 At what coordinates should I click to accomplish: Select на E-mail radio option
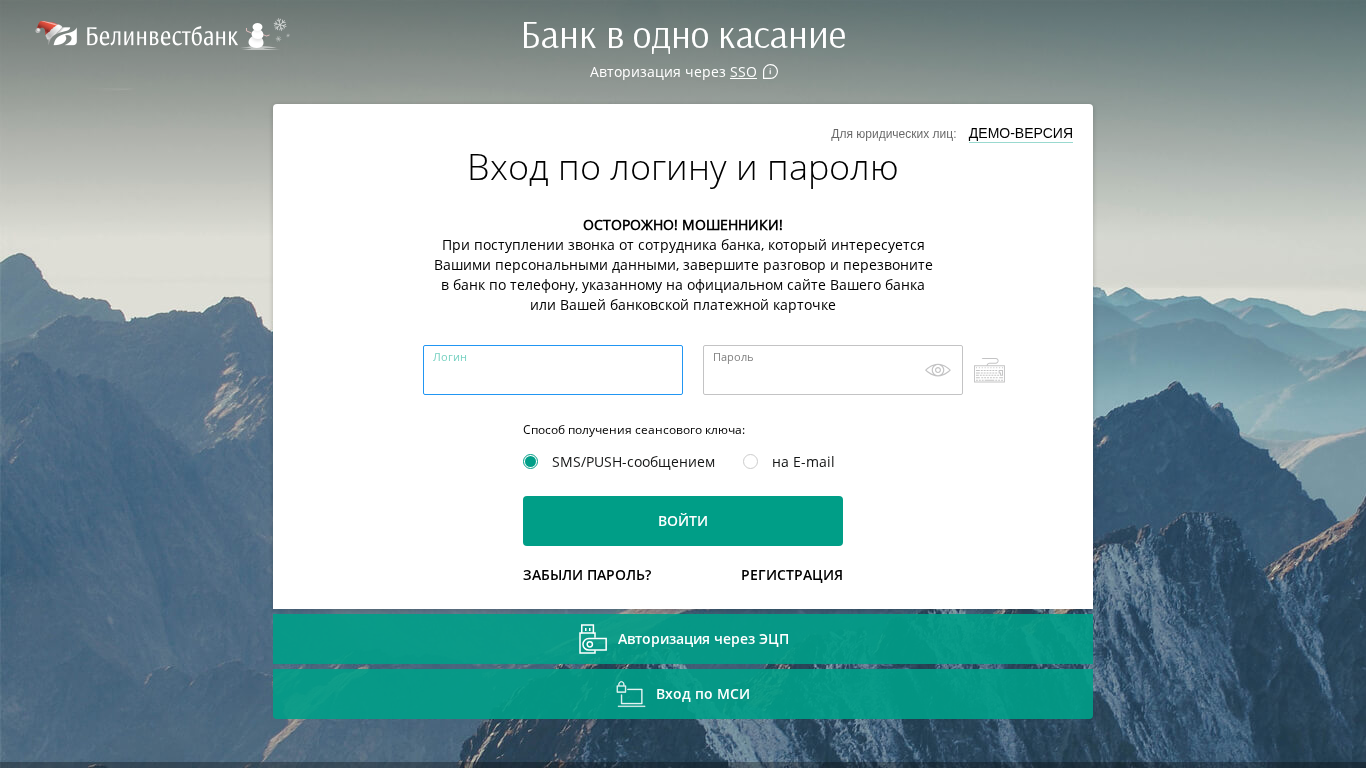[x=750, y=462]
